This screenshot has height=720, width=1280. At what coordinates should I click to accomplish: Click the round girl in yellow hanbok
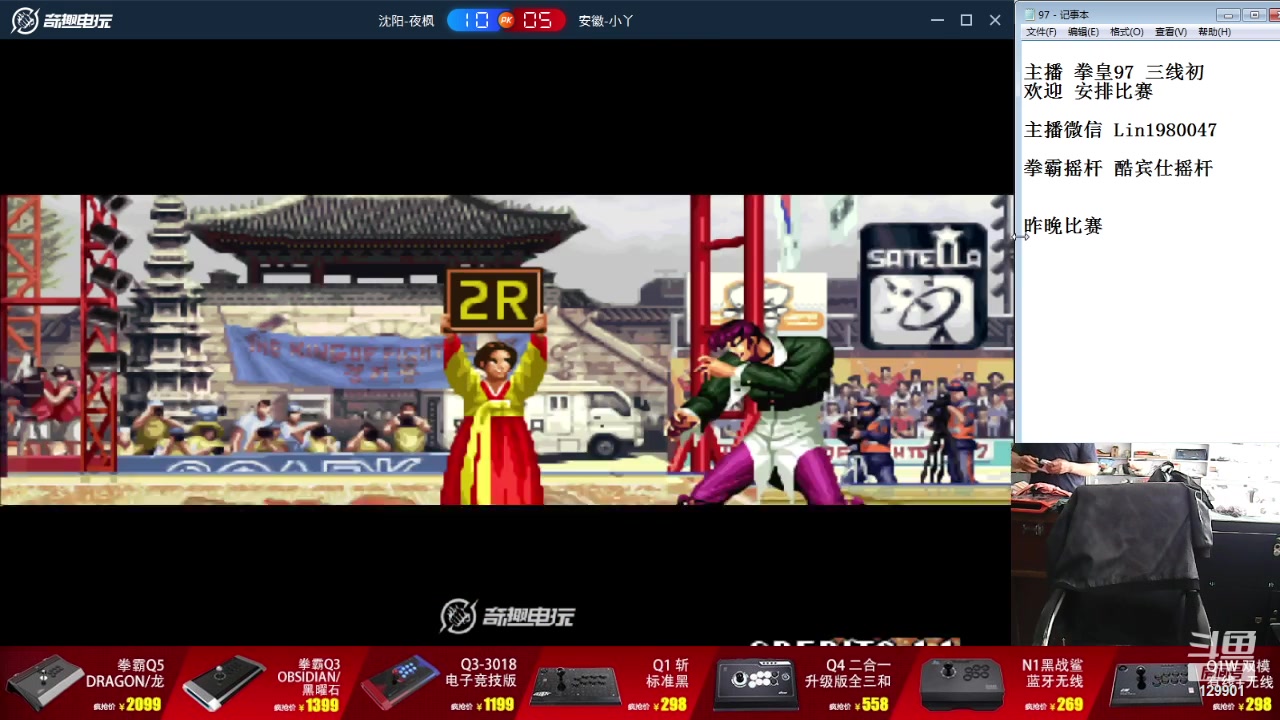[x=493, y=417]
